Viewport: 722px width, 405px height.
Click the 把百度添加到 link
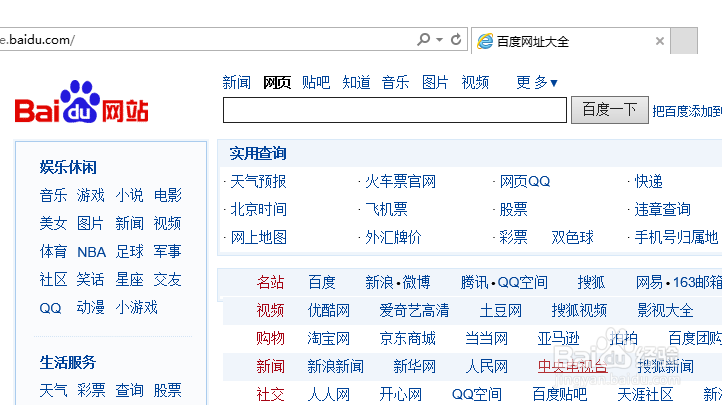(x=687, y=111)
